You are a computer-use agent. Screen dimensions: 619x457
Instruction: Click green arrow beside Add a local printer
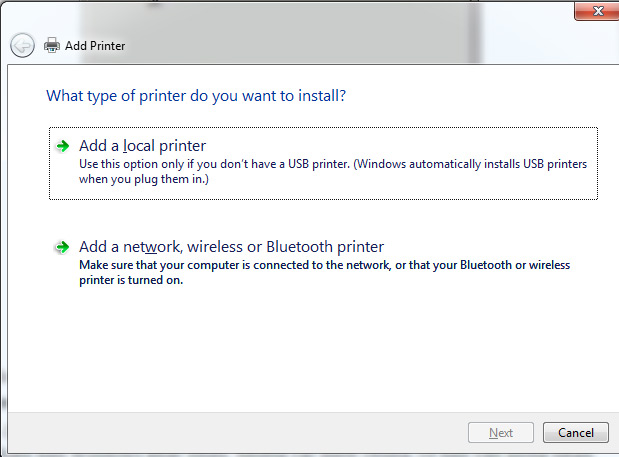point(62,146)
